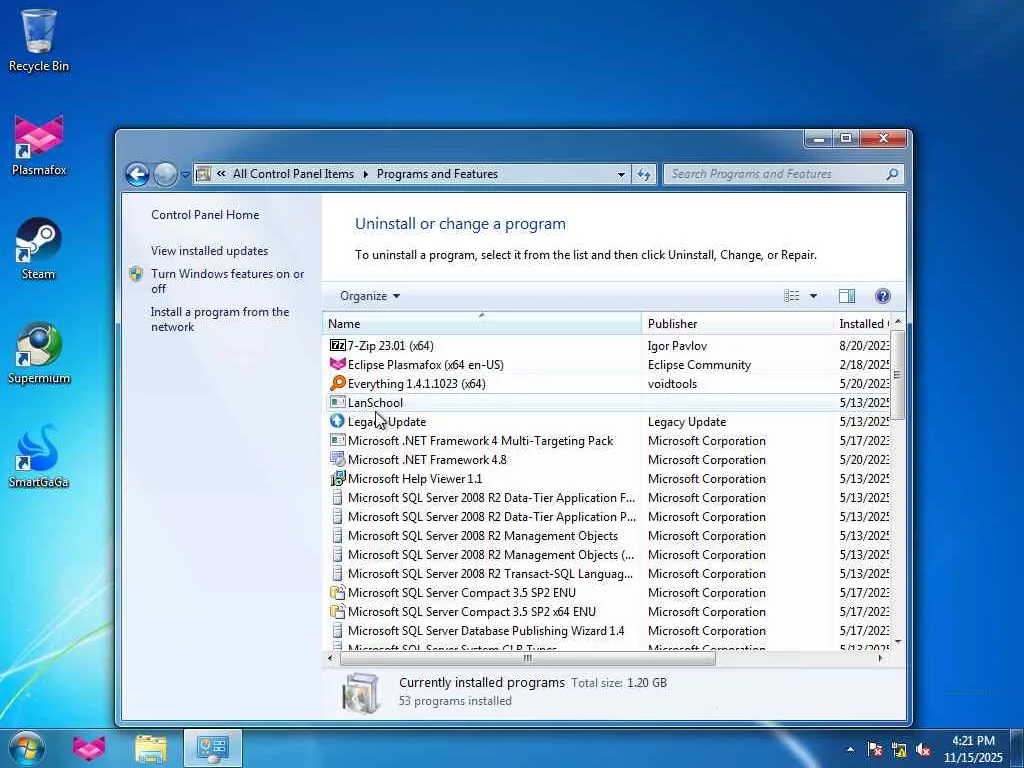Viewport: 1024px width, 768px height.
Task: Open Turn Windows features on or off
Action: tap(227, 281)
